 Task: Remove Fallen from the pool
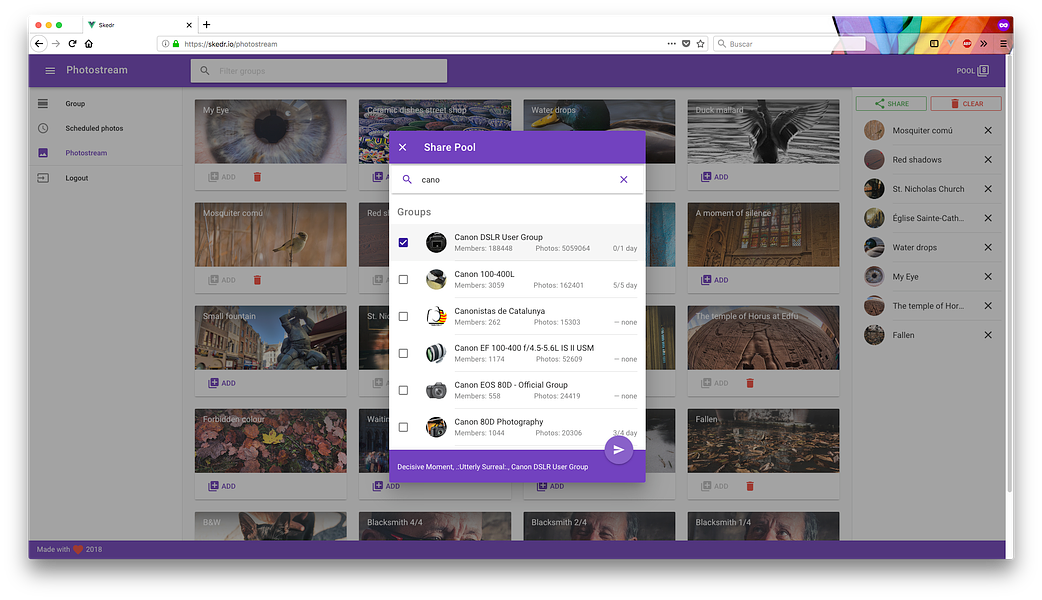(988, 335)
